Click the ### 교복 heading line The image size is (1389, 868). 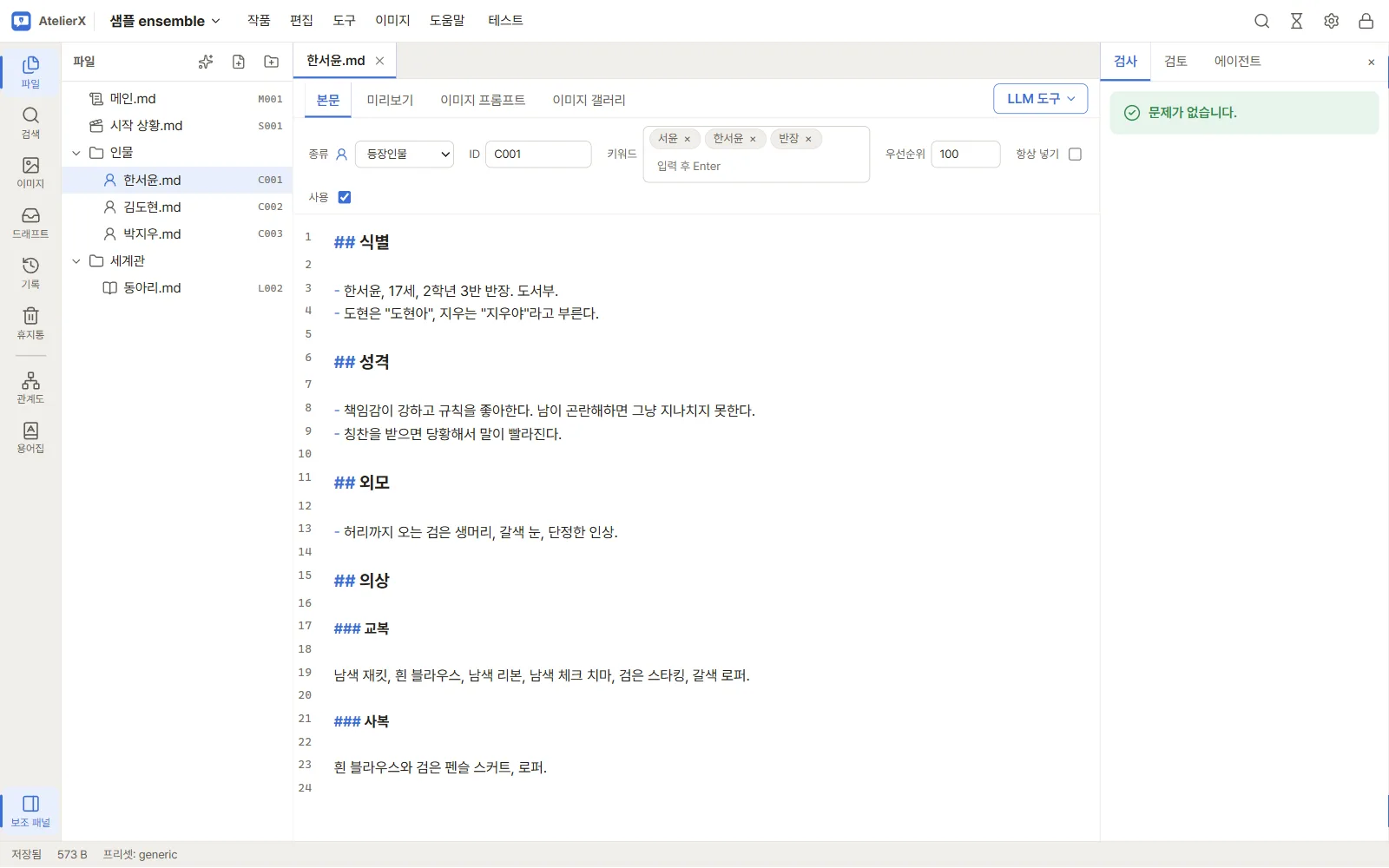362,628
